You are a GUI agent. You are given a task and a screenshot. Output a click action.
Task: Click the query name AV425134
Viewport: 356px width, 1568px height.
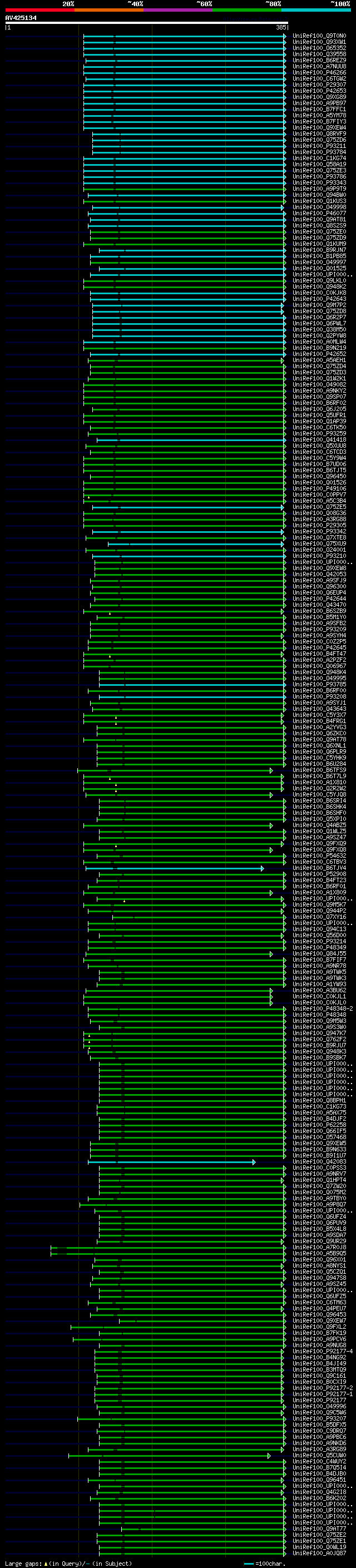[x=21, y=18]
